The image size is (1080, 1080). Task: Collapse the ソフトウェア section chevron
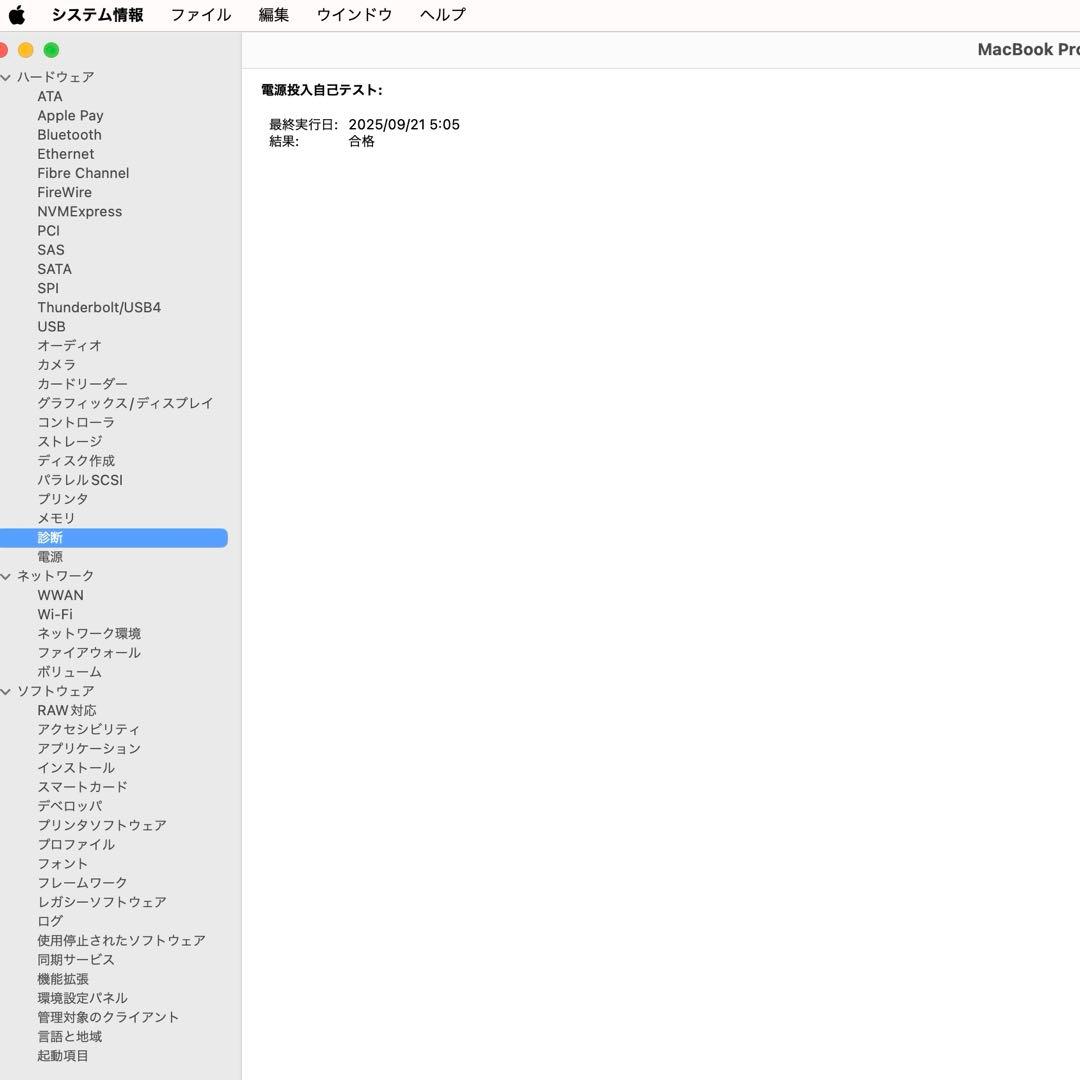(x=6, y=691)
